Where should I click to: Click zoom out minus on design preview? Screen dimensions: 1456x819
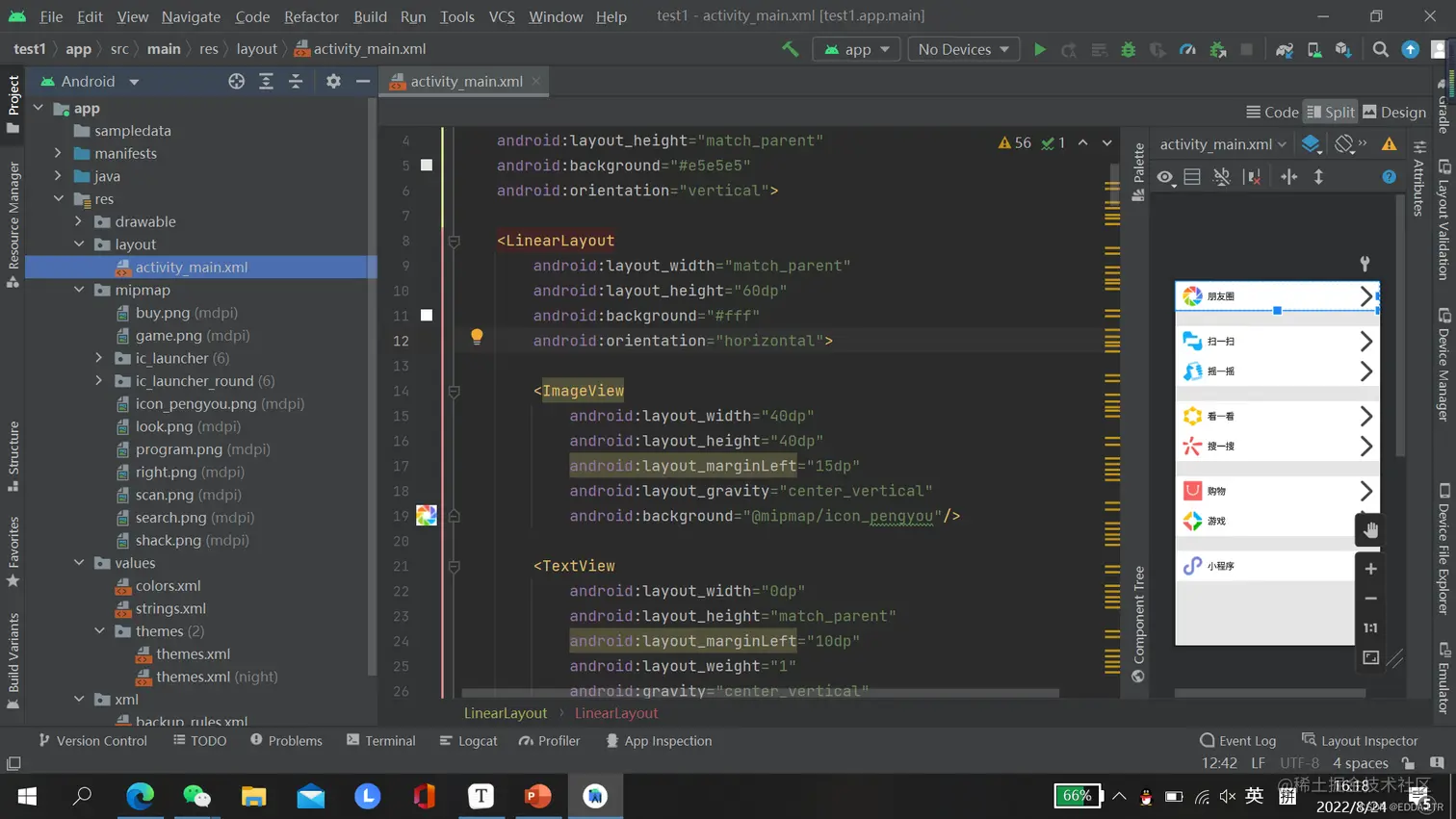click(1370, 599)
